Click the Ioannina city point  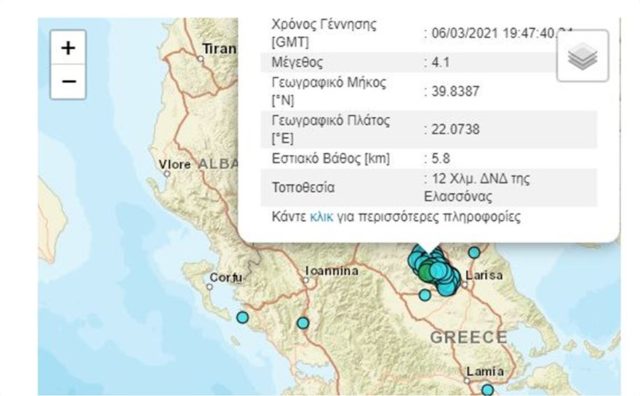[306, 280]
